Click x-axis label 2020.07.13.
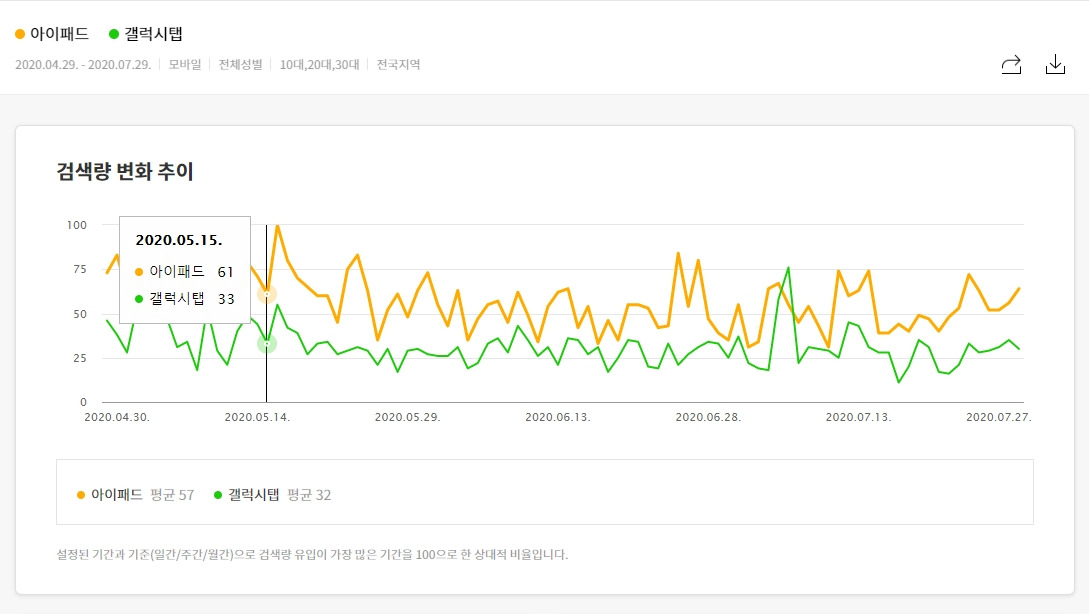The width and height of the screenshot is (1089, 614). pos(858,417)
